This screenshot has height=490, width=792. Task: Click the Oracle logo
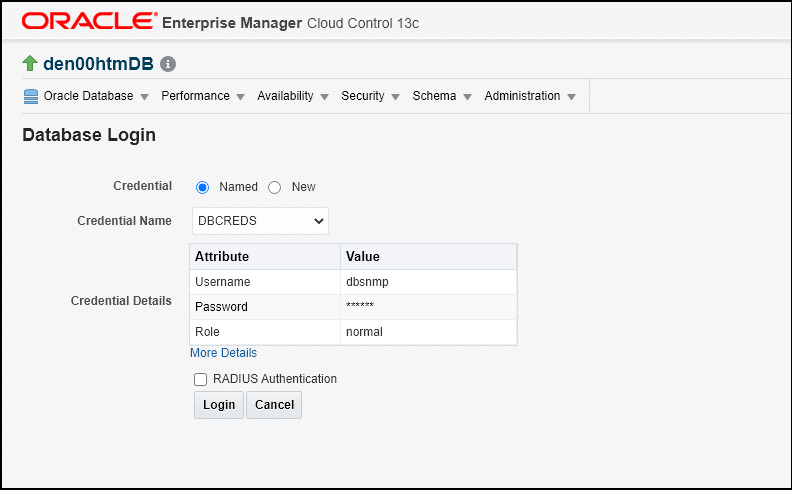coord(89,21)
